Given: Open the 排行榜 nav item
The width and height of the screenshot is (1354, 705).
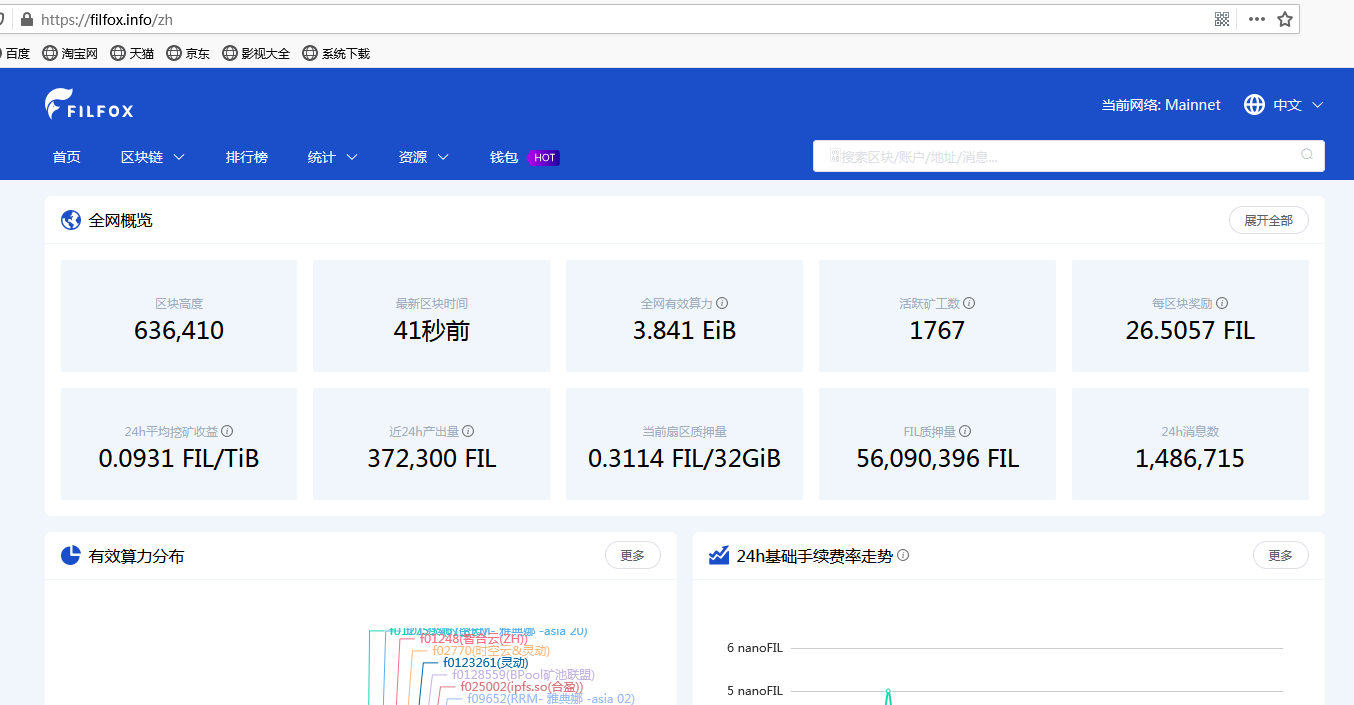Looking at the screenshot, I should 247,157.
